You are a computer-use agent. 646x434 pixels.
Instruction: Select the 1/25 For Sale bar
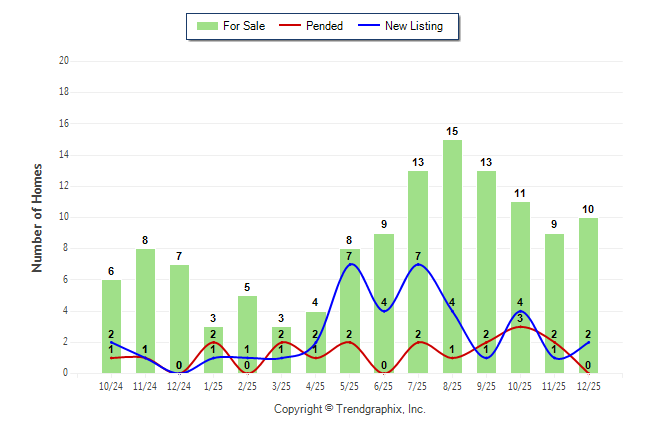pos(213,350)
